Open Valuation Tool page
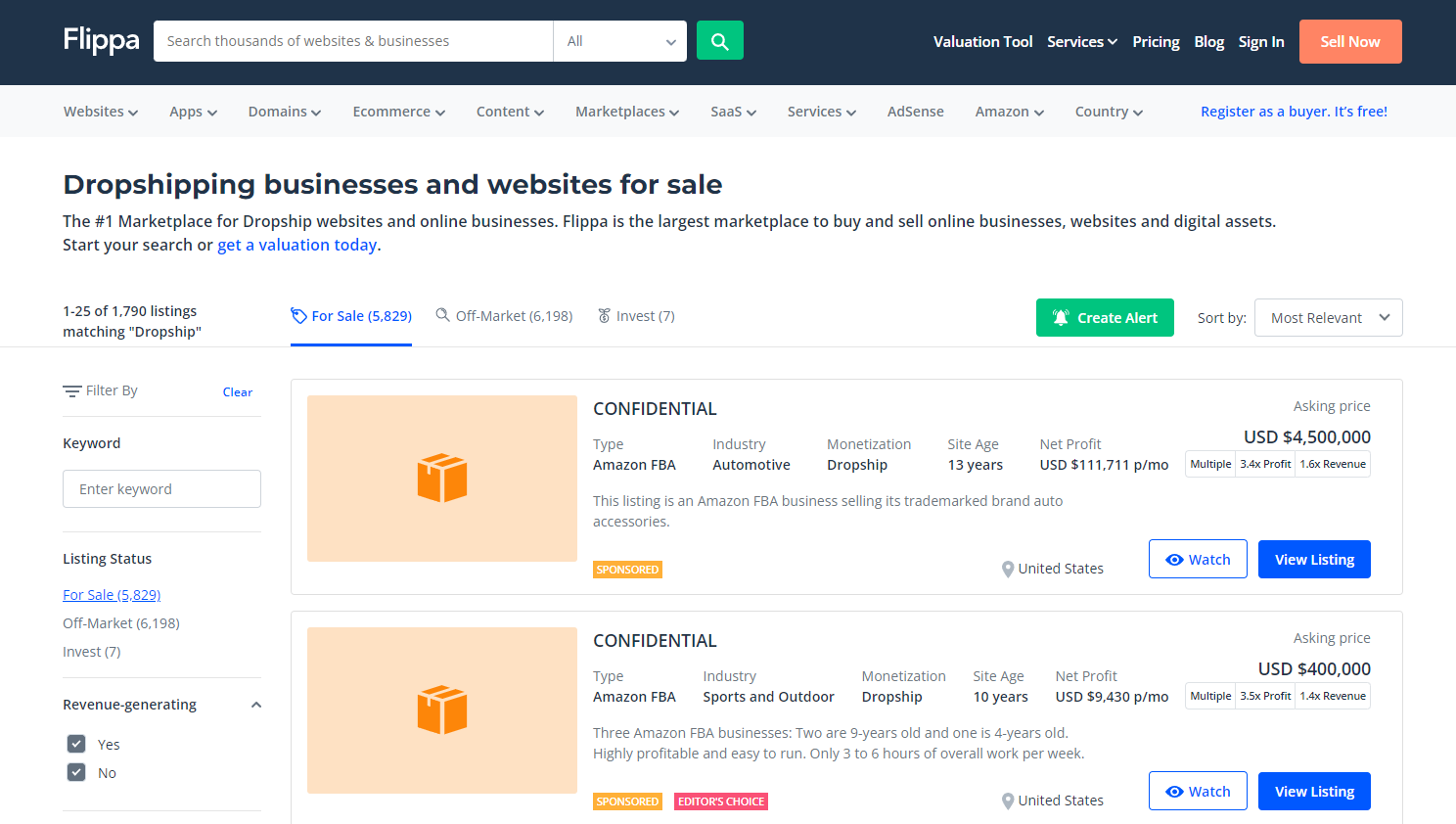 coord(983,41)
